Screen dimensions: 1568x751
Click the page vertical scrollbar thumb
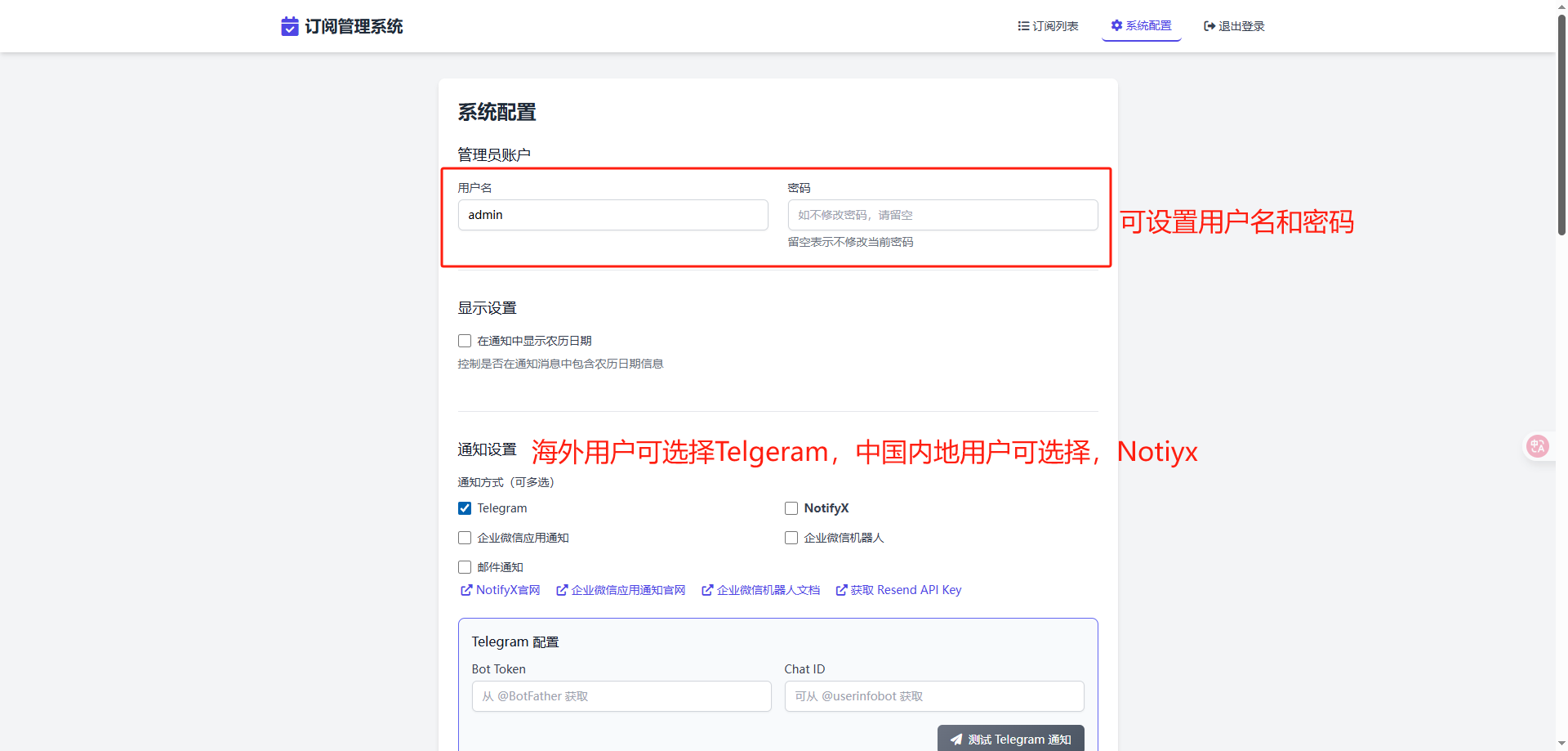(1561, 124)
